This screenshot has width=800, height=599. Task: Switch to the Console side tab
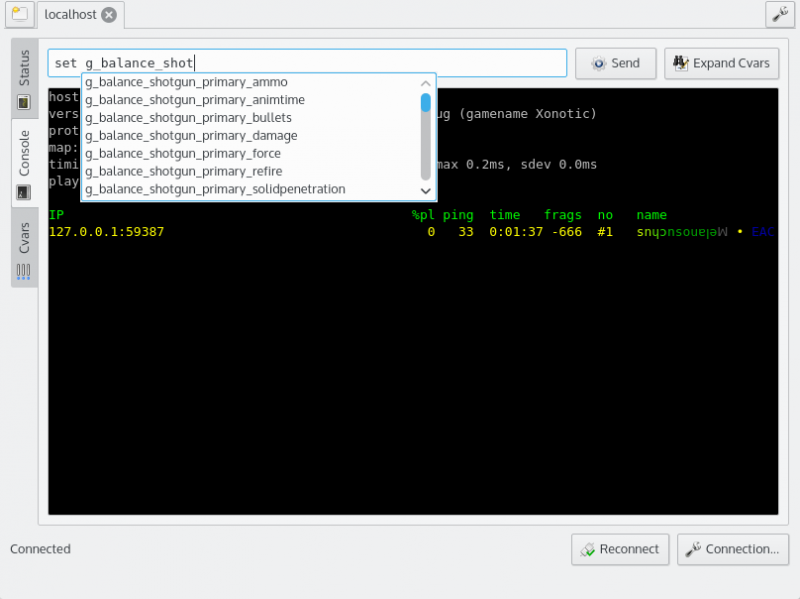pos(24,163)
